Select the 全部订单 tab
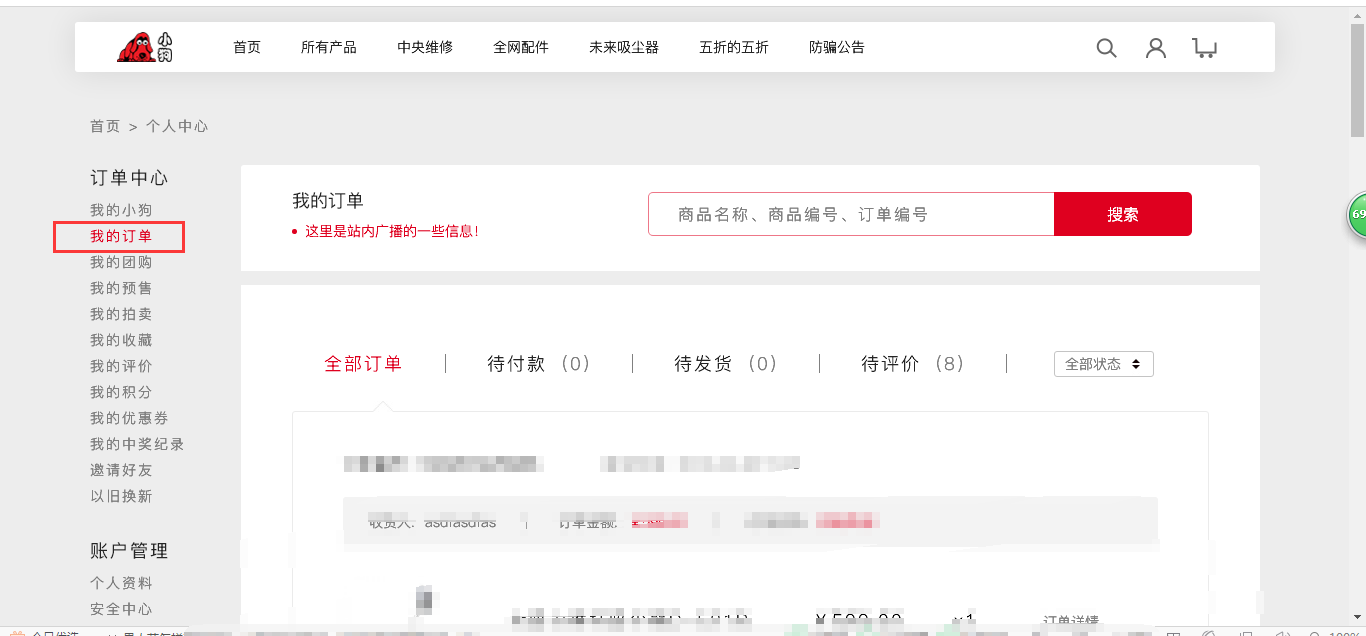The width and height of the screenshot is (1366, 636). 363,364
